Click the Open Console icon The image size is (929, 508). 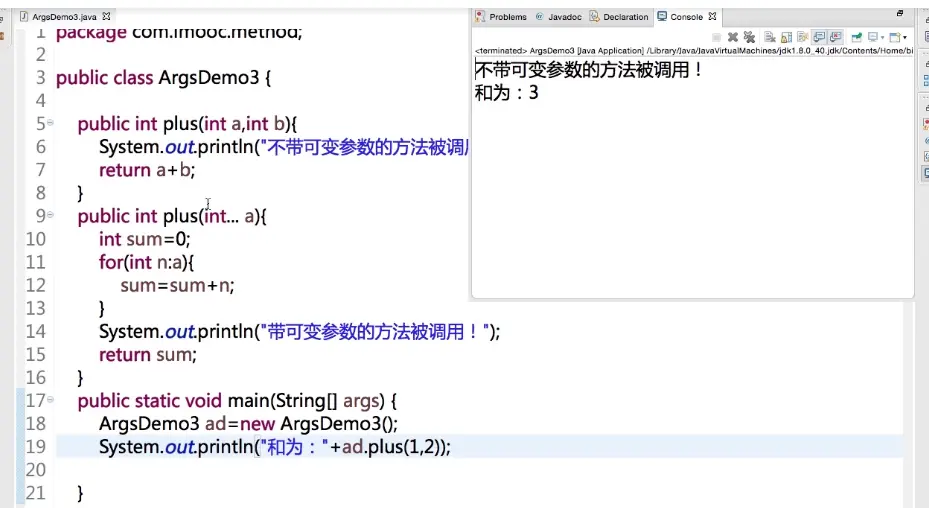895,37
